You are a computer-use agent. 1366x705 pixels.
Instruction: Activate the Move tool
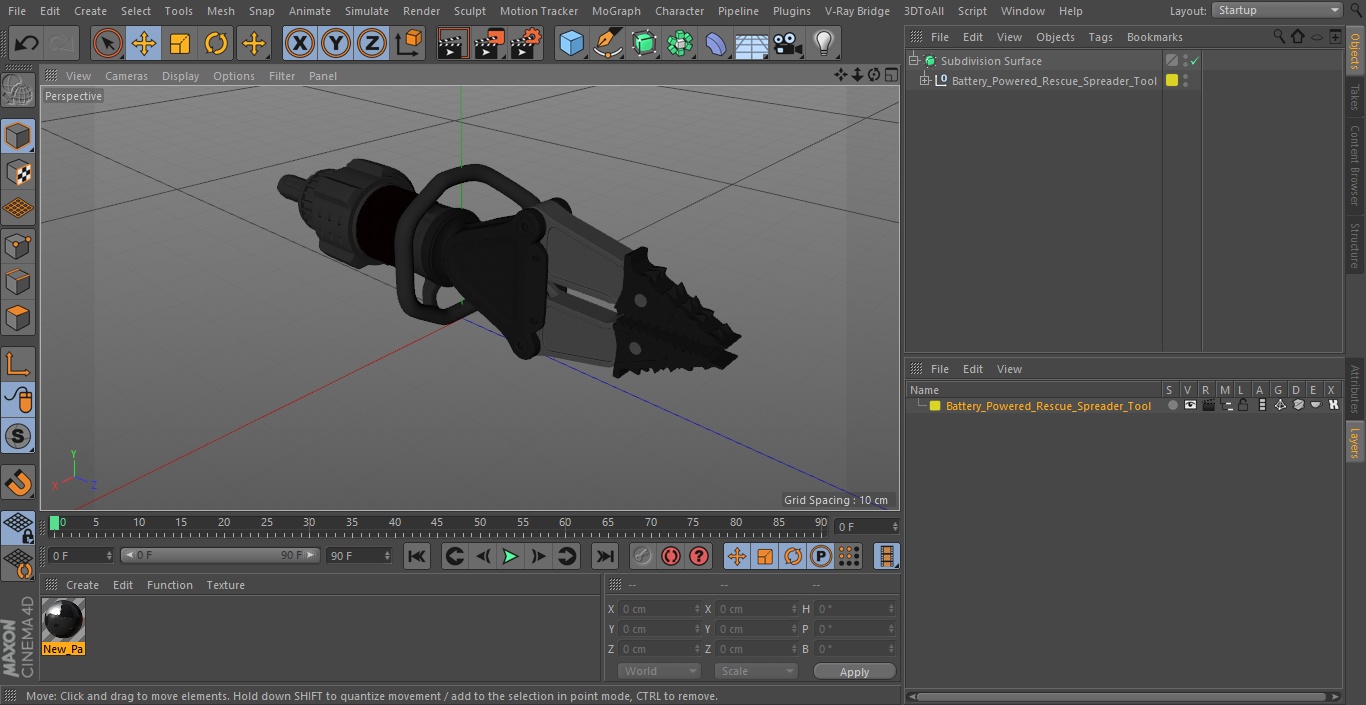tap(144, 43)
